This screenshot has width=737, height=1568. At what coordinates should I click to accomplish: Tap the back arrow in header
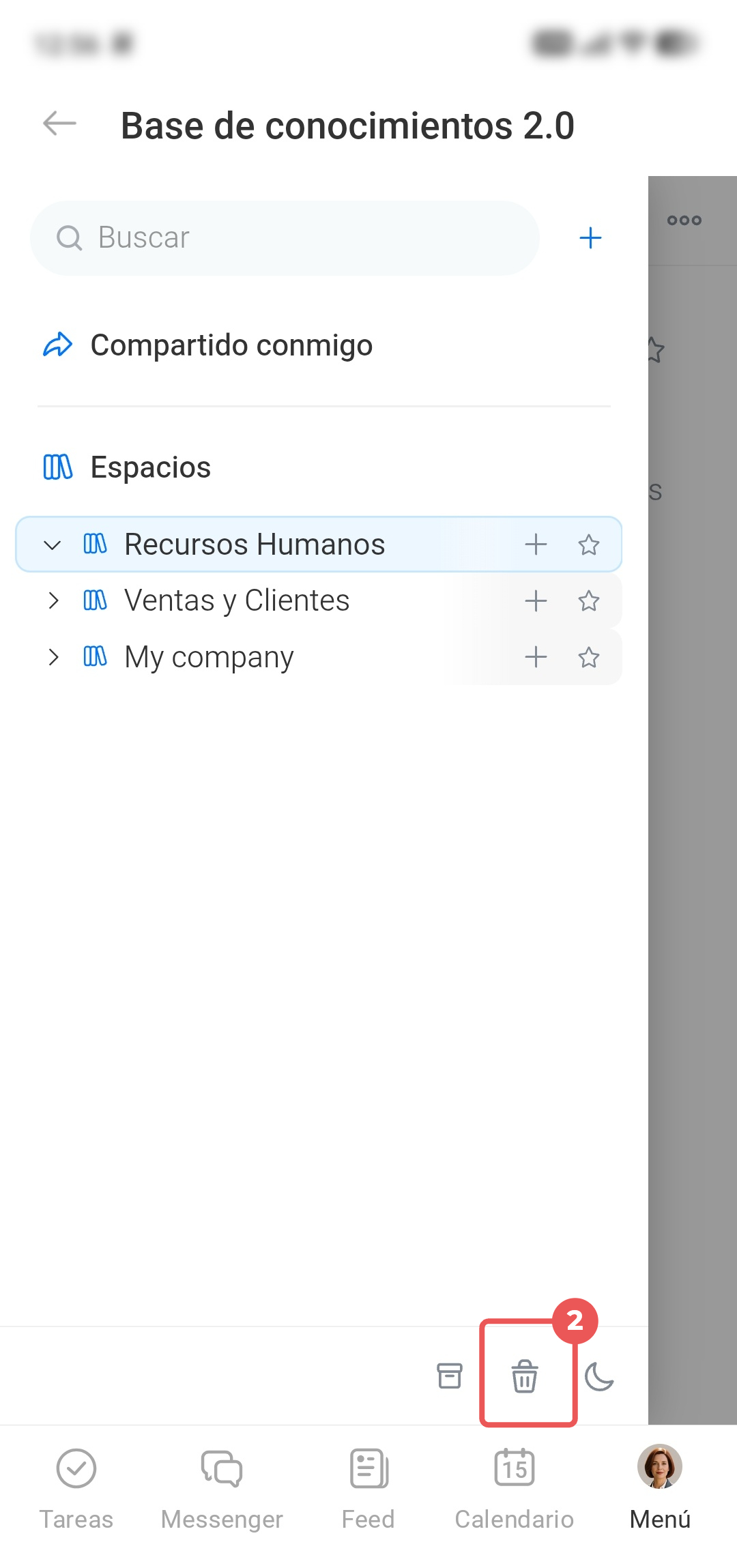(x=59, y=124)
